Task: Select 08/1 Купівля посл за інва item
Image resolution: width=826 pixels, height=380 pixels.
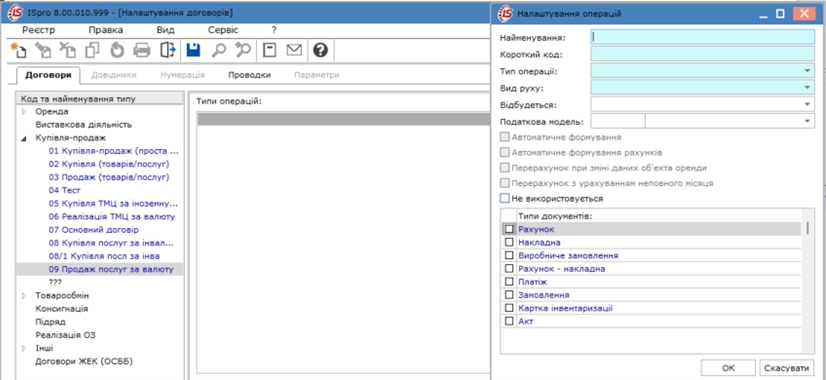Action: [x=104, y=256]
